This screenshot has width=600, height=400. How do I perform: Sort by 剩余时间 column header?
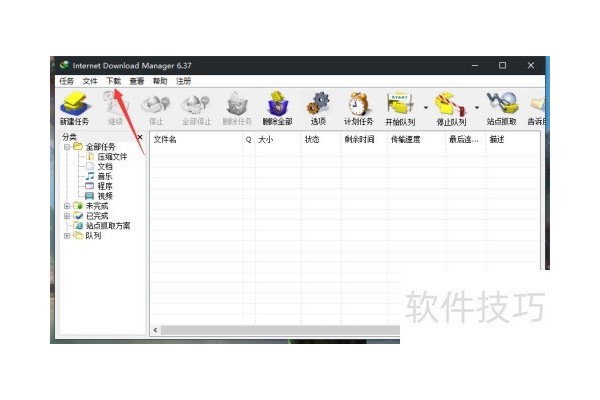tap(364, 139)
